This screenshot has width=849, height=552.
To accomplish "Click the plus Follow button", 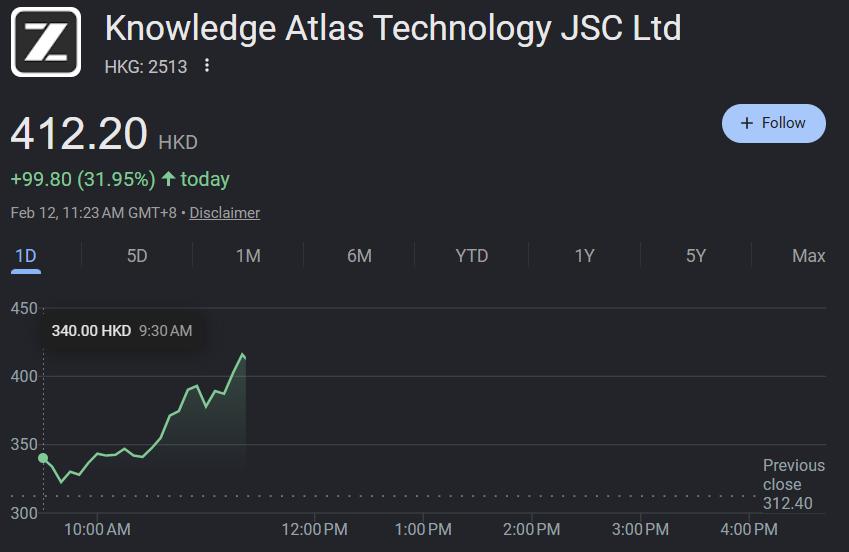I will pos(773,123).
